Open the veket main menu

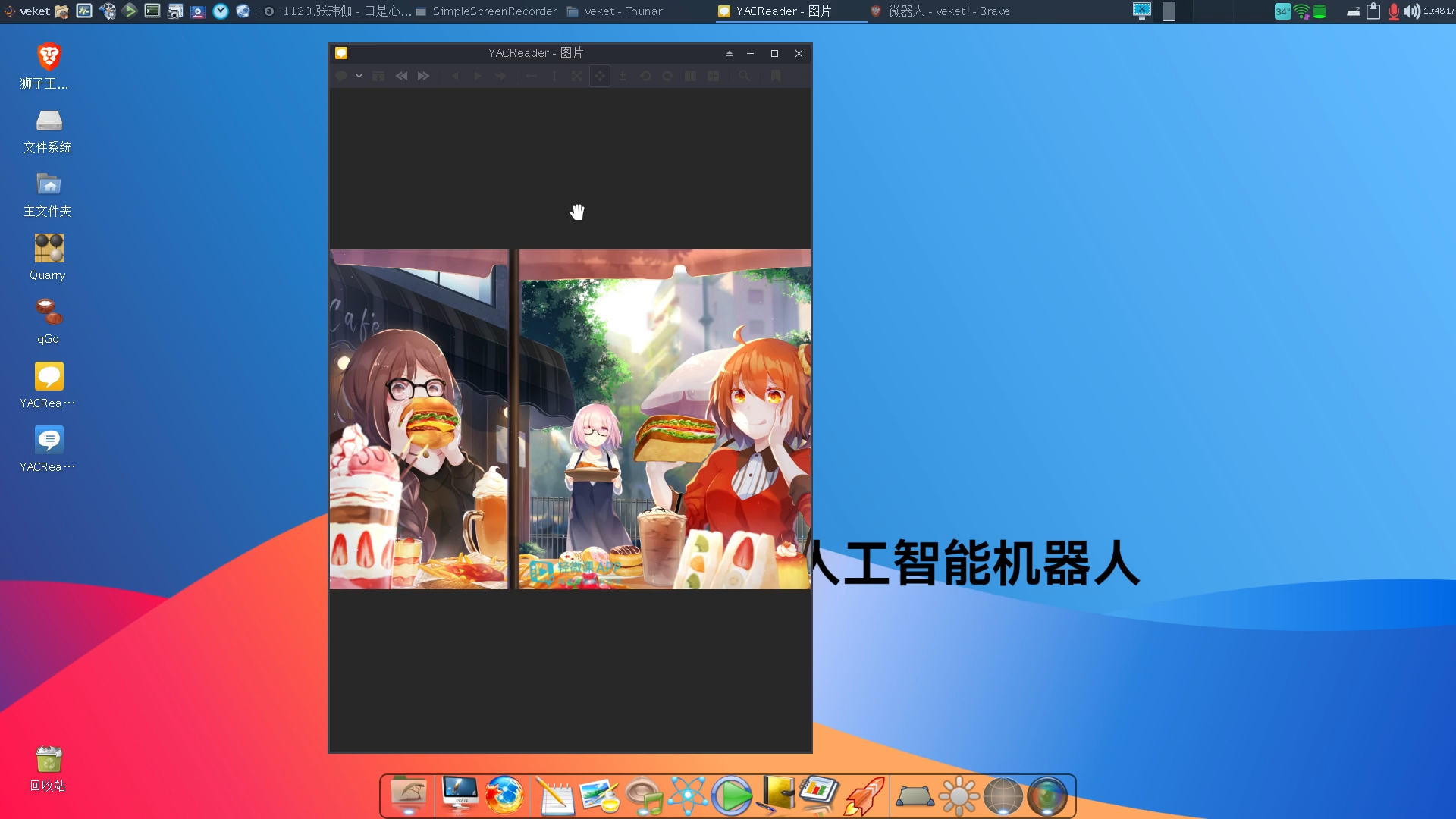(x=27, y=11)
